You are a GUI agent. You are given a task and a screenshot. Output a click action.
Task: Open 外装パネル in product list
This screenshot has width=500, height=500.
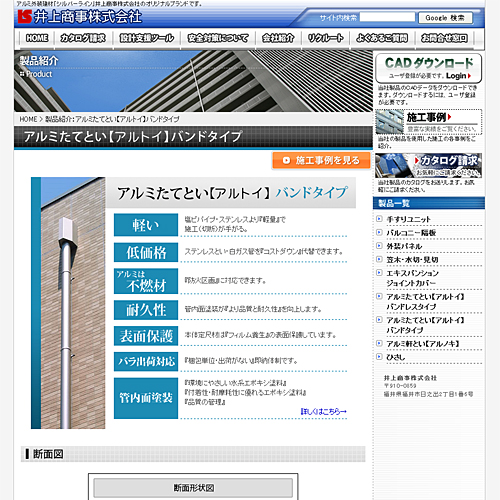tap(404, 246)
